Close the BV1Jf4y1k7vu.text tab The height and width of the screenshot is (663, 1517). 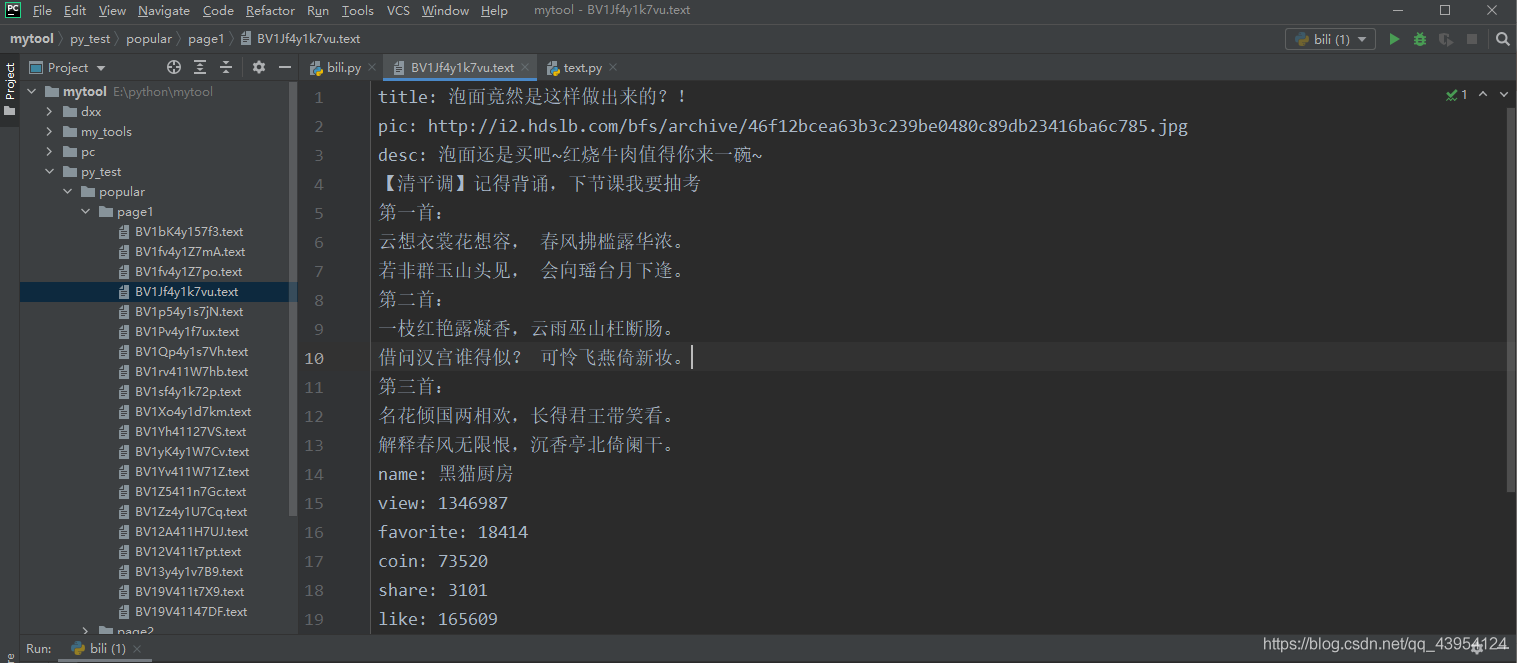525,68
